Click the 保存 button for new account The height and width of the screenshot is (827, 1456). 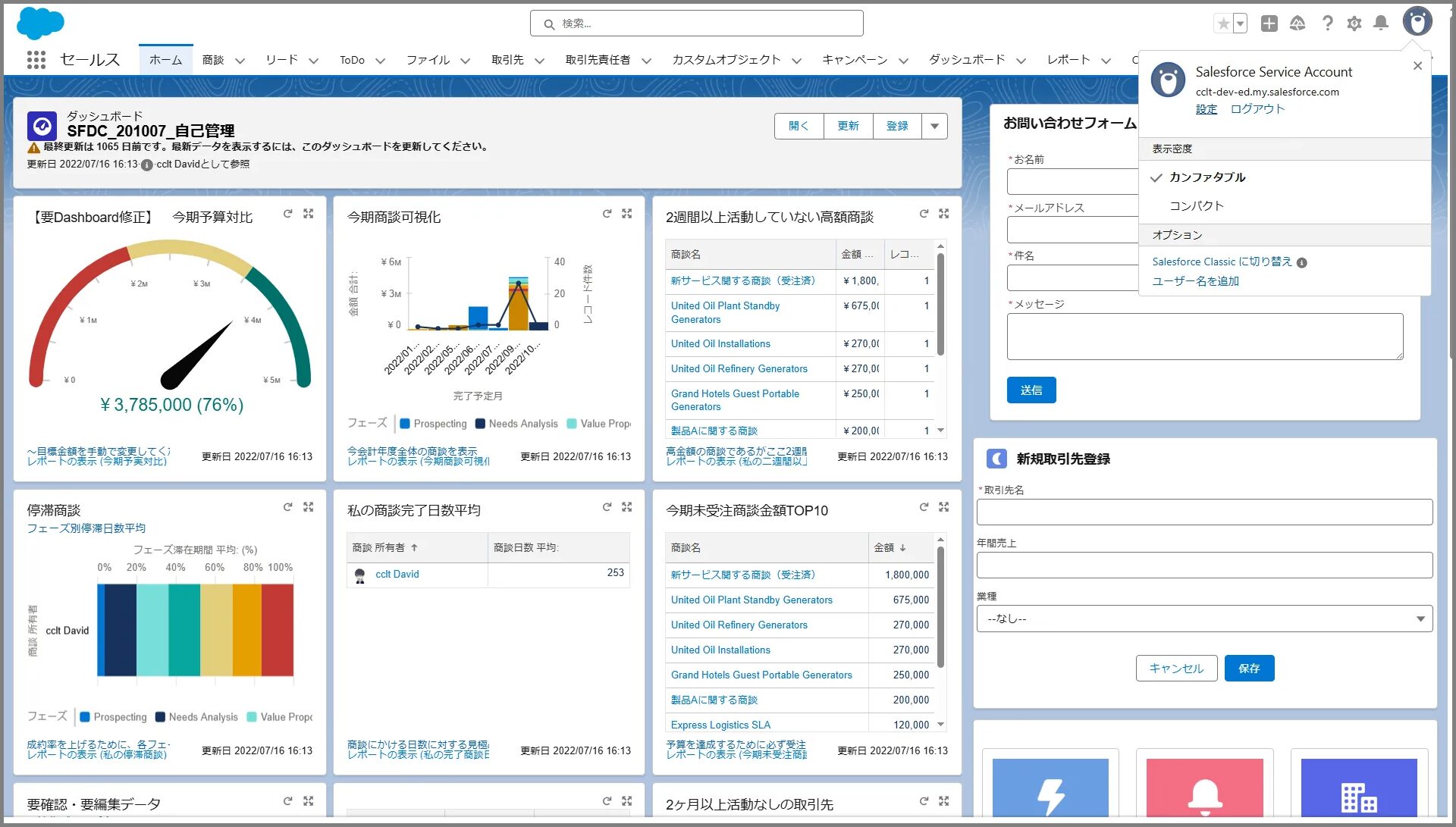(x=1249, y=669)
